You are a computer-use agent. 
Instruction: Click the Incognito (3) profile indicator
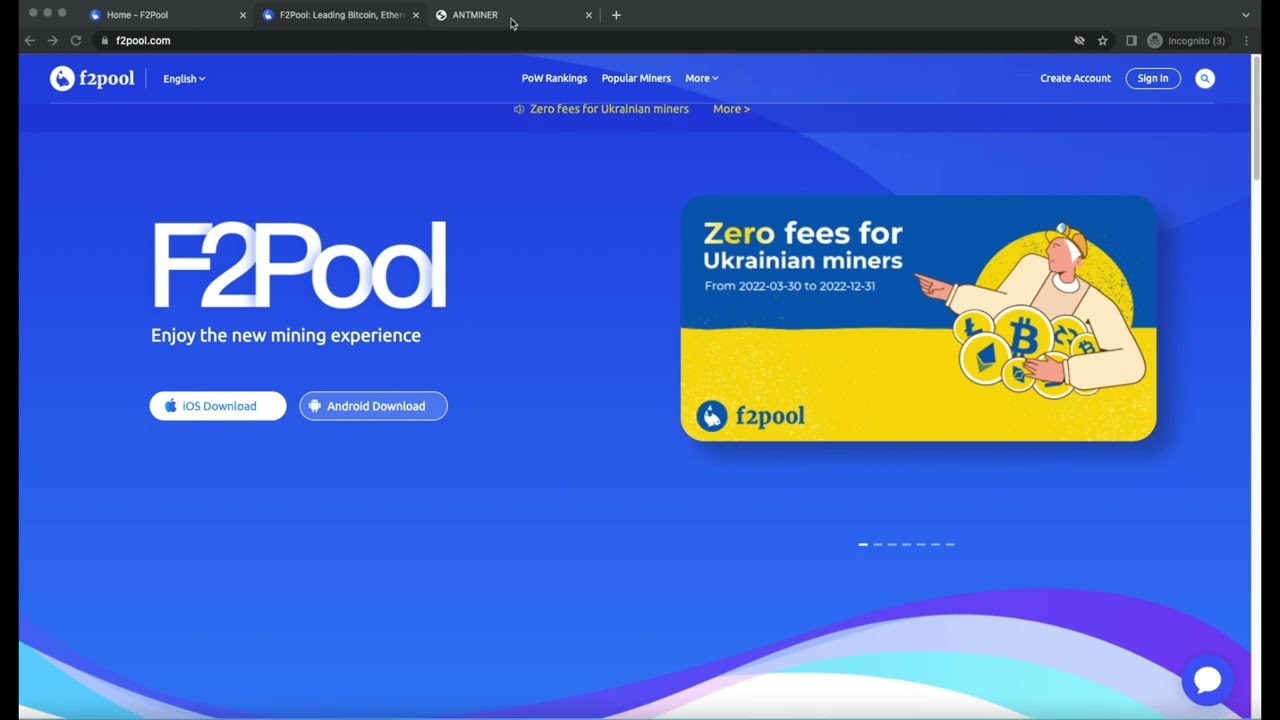click(x=1186, y=41)
